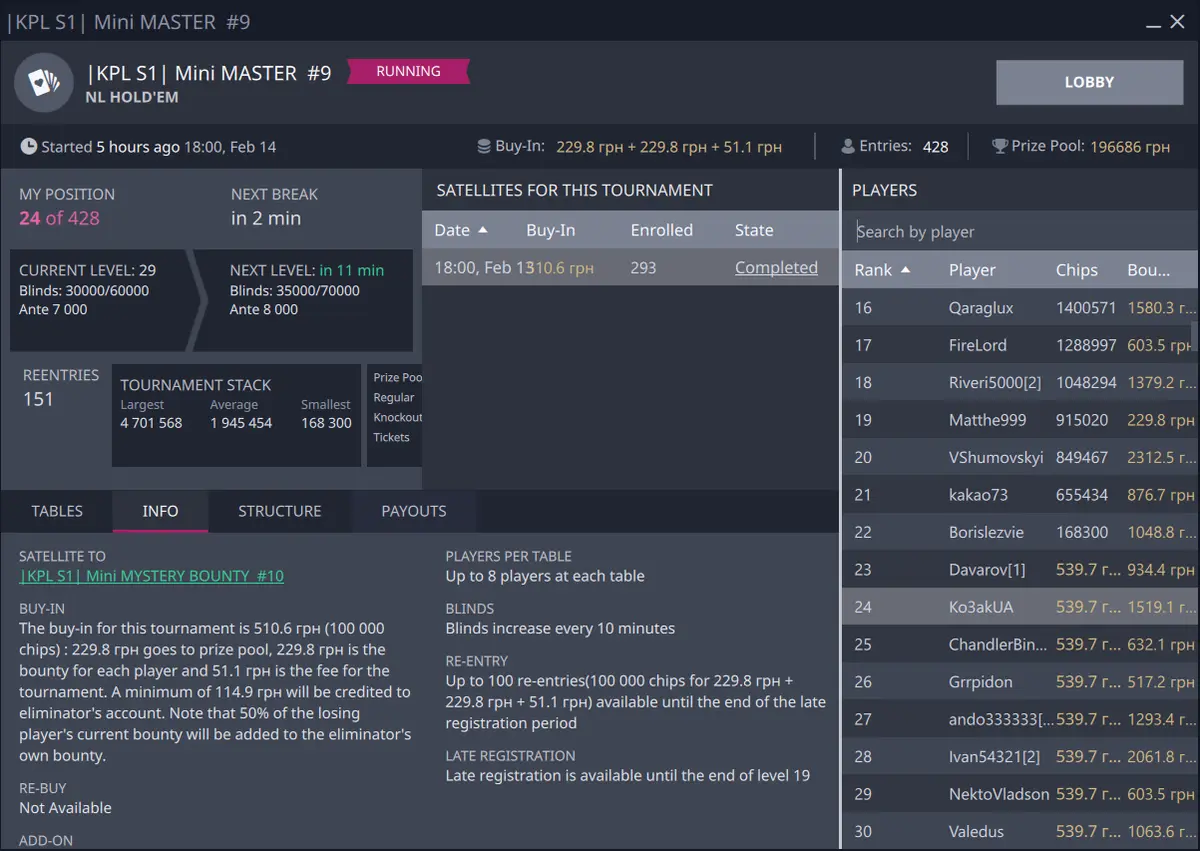The height and width of the screenshot is (851, 1200).
Task: Open the Mini MYSTERY BOUNTY #10 link
Action: (x=151, y=576)
